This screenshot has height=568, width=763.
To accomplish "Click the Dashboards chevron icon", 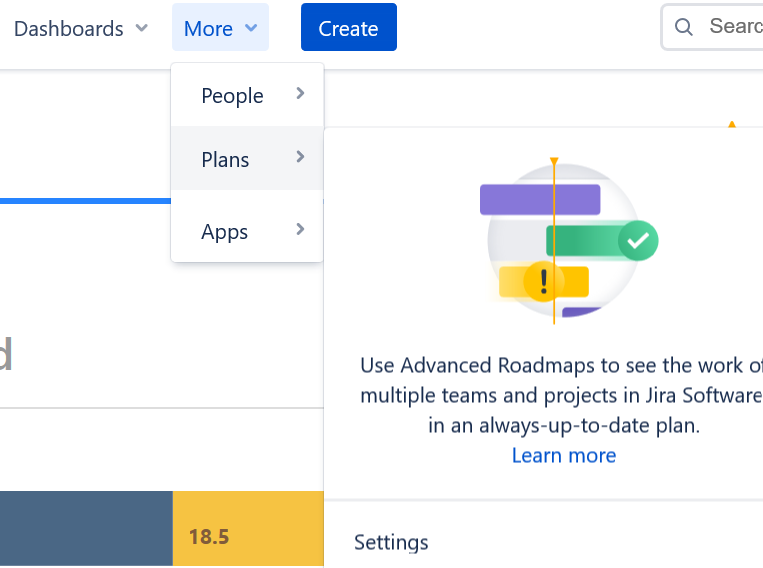I will pos(142,28).
